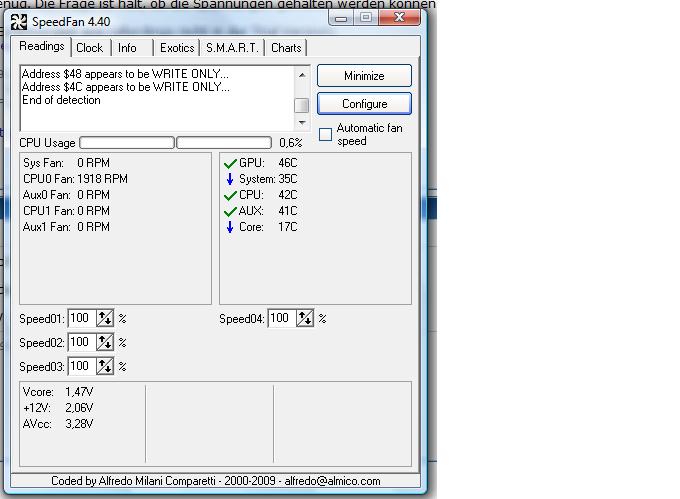Click the green check icon next to CPU temperature
This screenshot has width=680, height=499.
coord(230,196)
